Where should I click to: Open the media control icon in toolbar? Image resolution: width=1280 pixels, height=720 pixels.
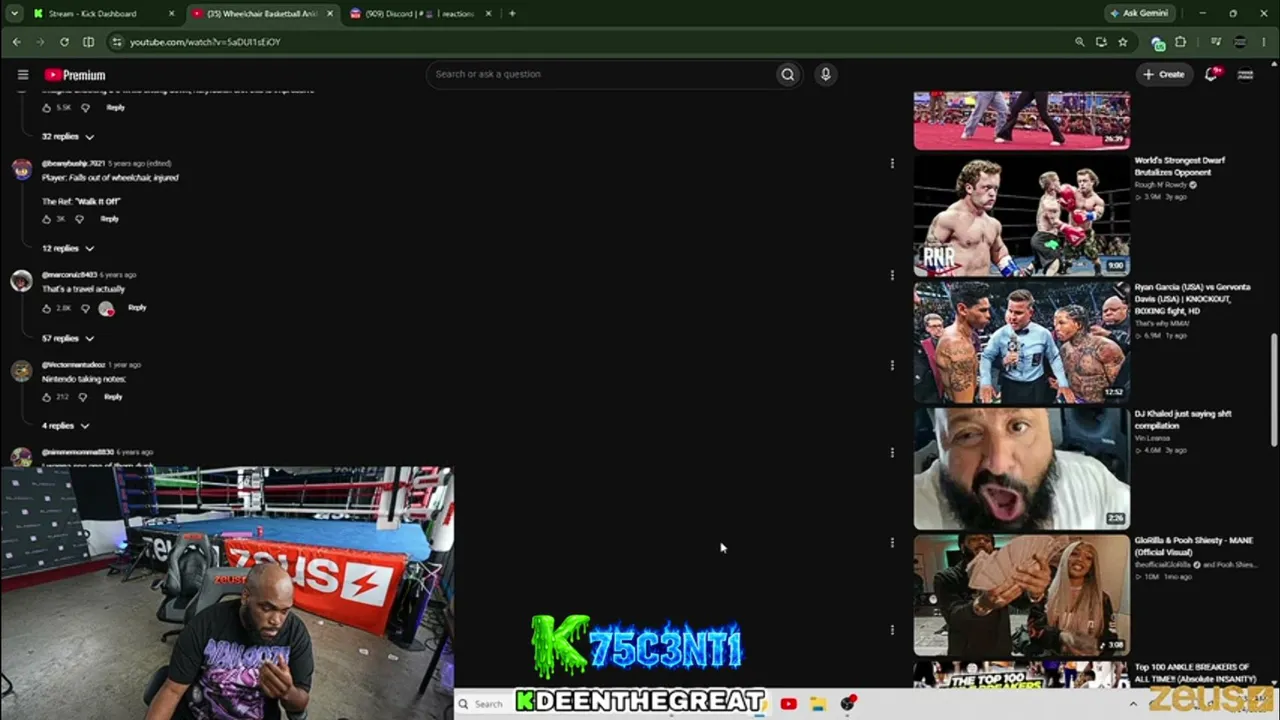pos(1216,42)
